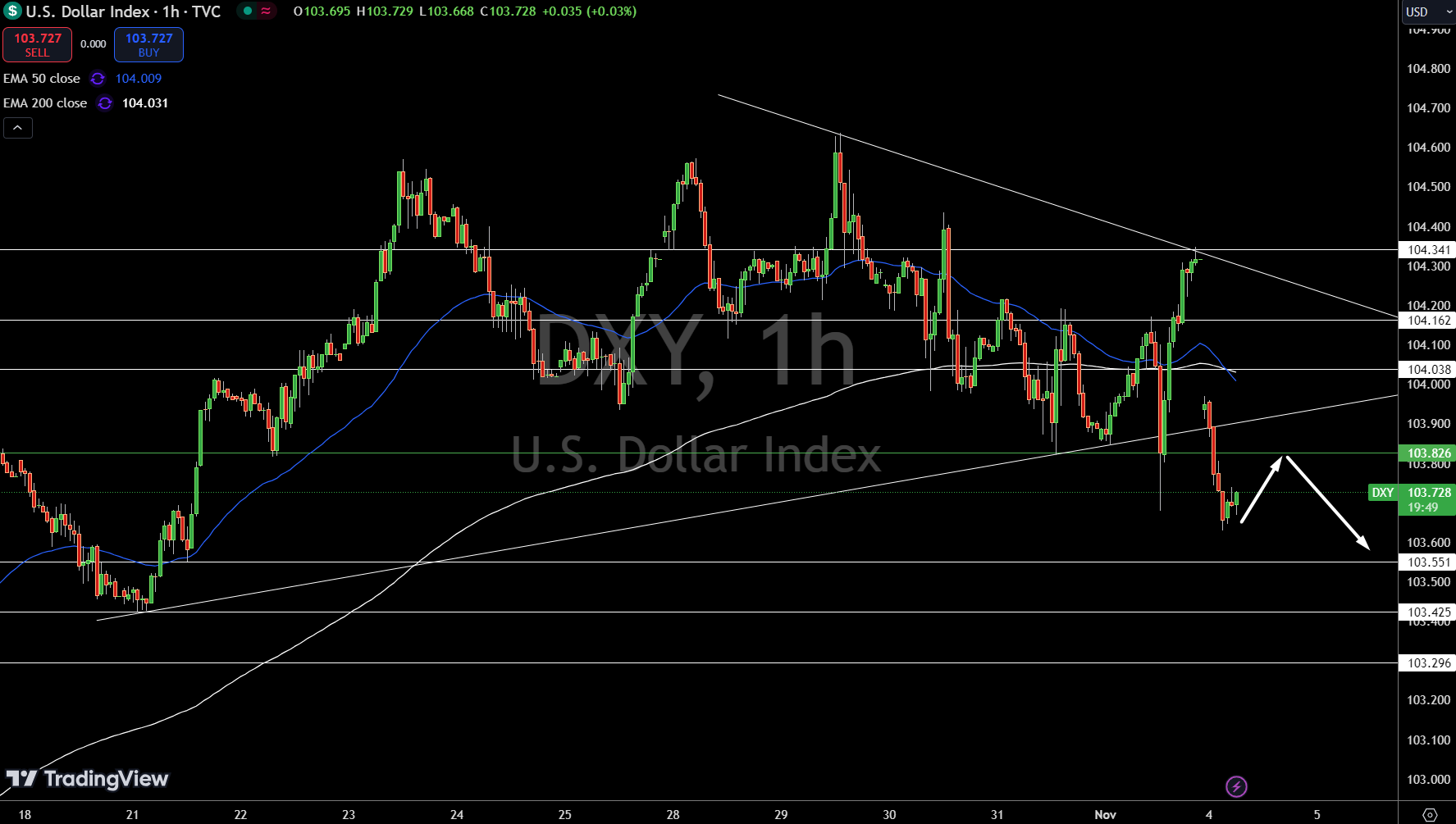Click the market status green dot indicator

pos(247,11)
